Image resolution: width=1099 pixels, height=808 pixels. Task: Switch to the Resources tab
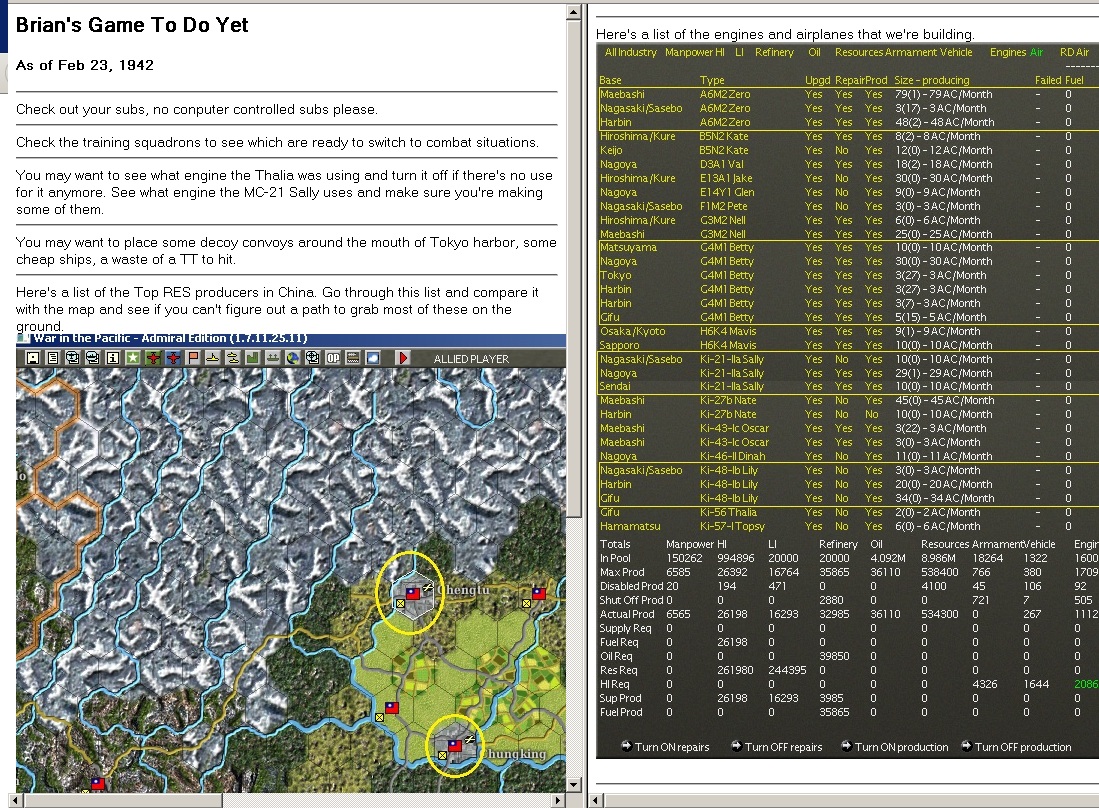tap(859, 53)
